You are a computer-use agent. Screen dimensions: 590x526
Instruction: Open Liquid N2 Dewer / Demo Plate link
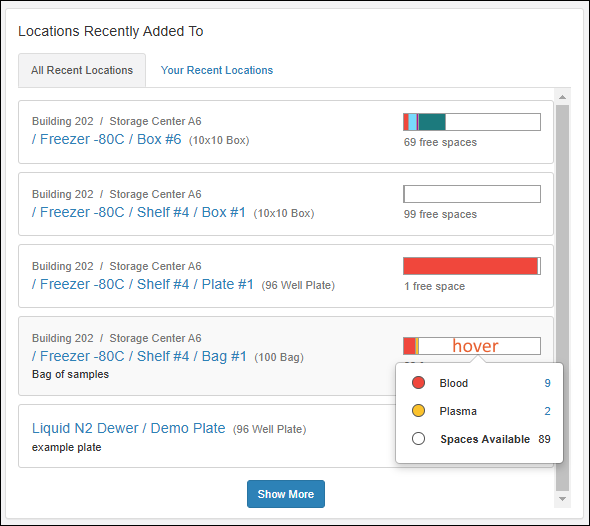(129, 428)
